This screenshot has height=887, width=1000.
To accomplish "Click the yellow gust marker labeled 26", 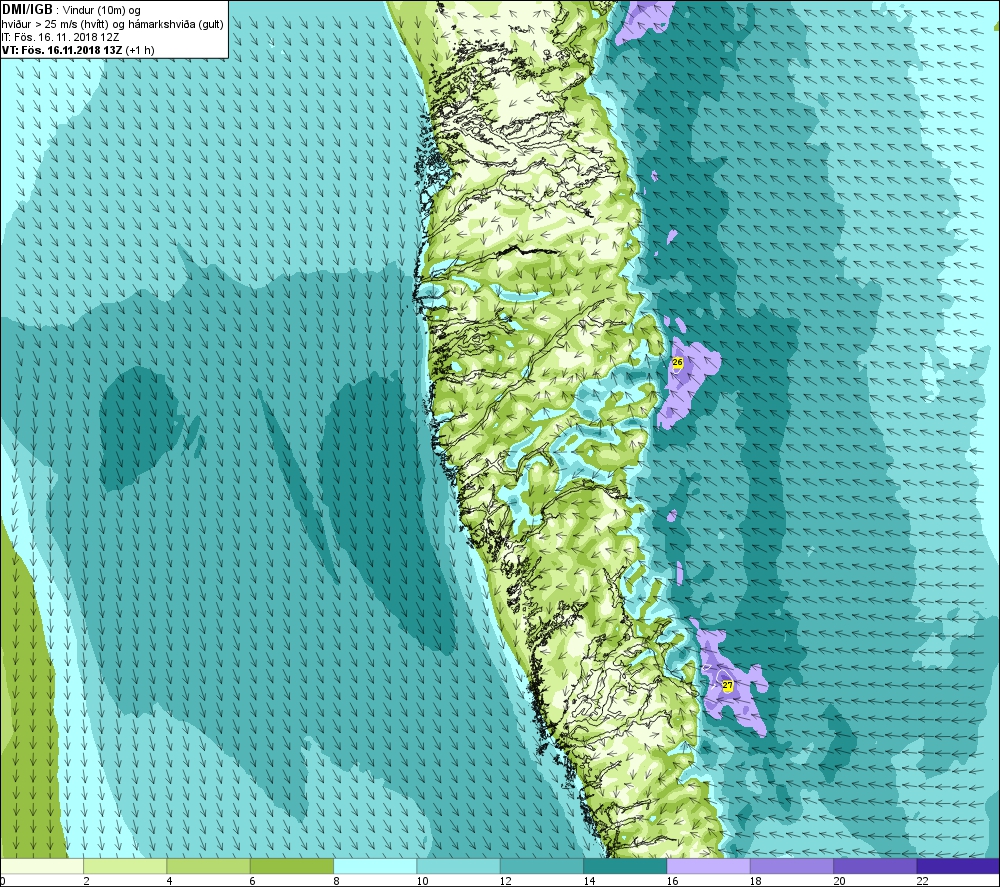I will (677, 362).
